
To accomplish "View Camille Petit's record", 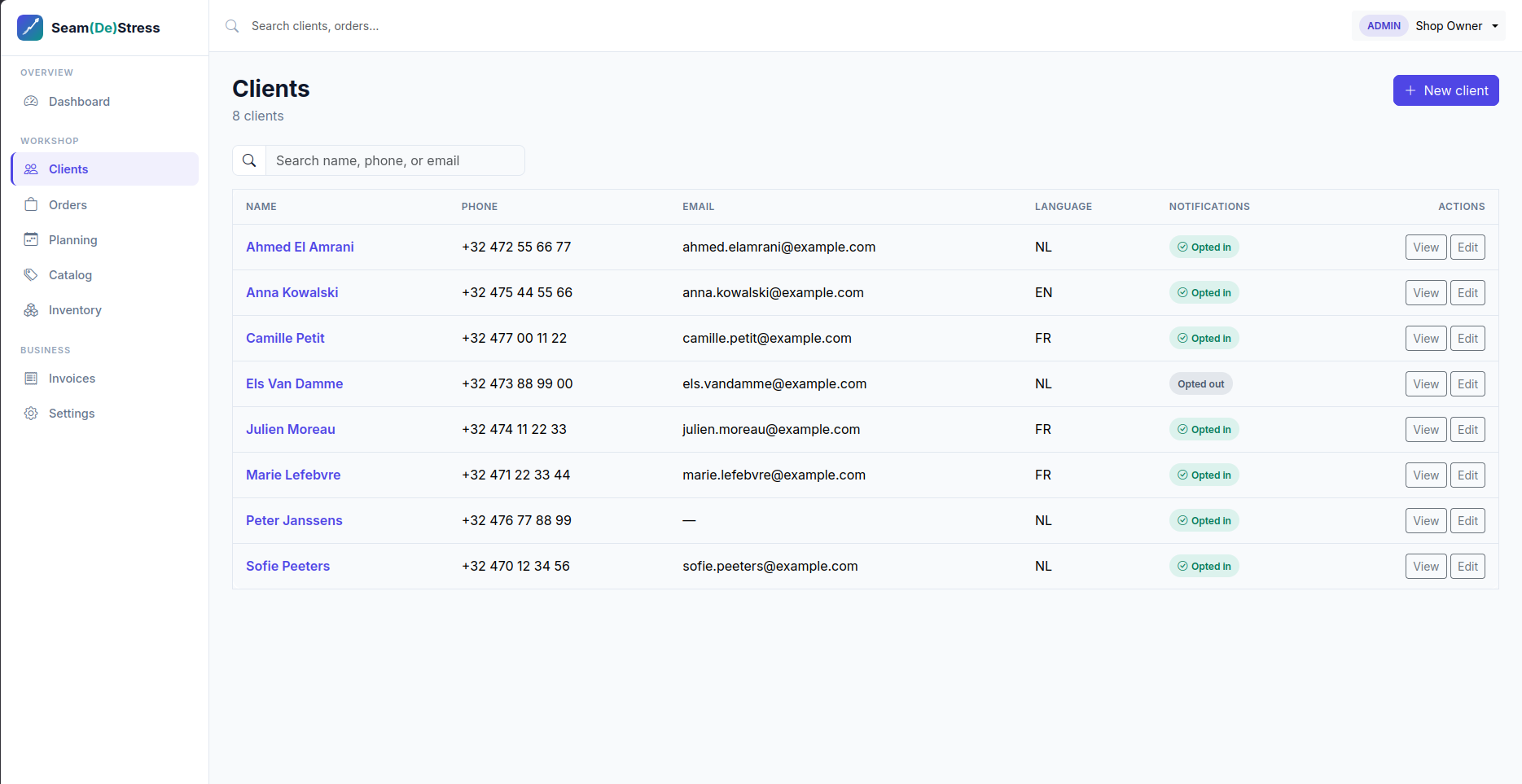I will coord(1426,339).
